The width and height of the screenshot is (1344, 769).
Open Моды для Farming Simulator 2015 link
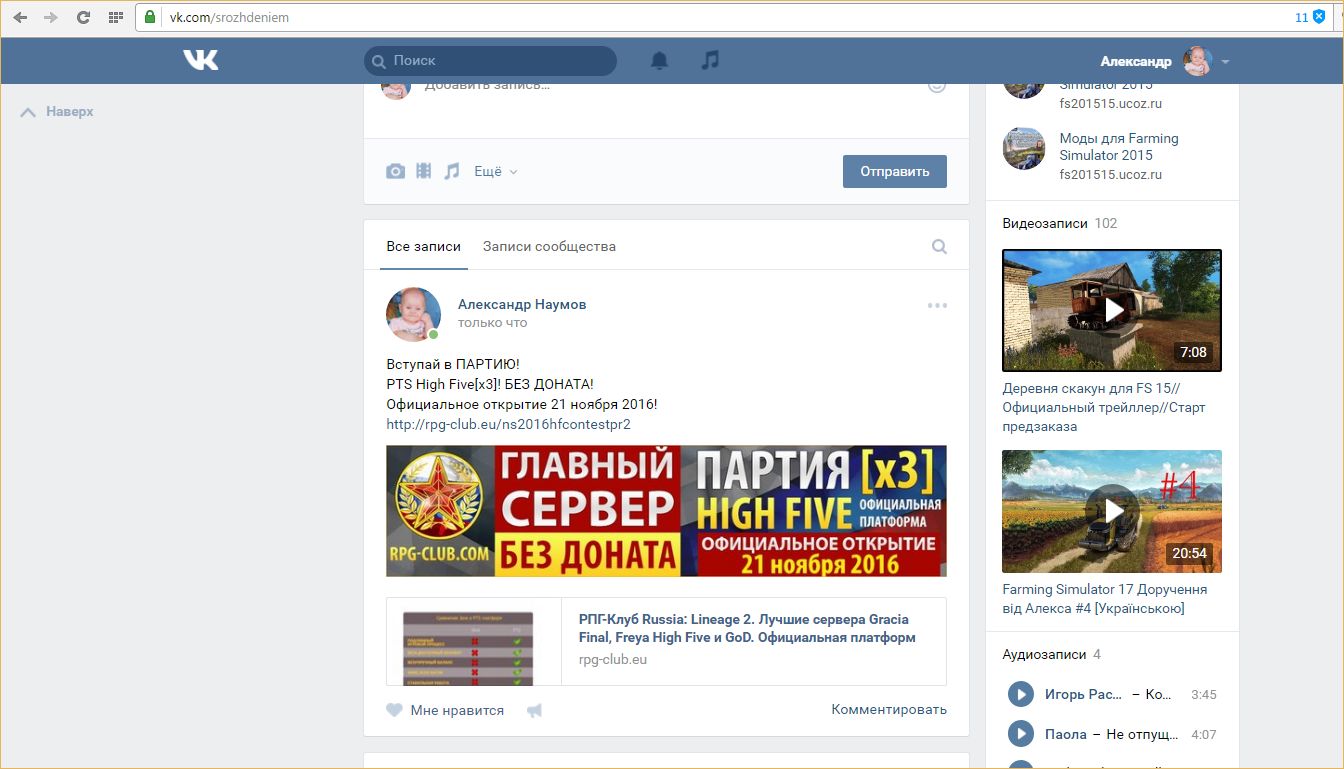click(x=1119, y=147)
